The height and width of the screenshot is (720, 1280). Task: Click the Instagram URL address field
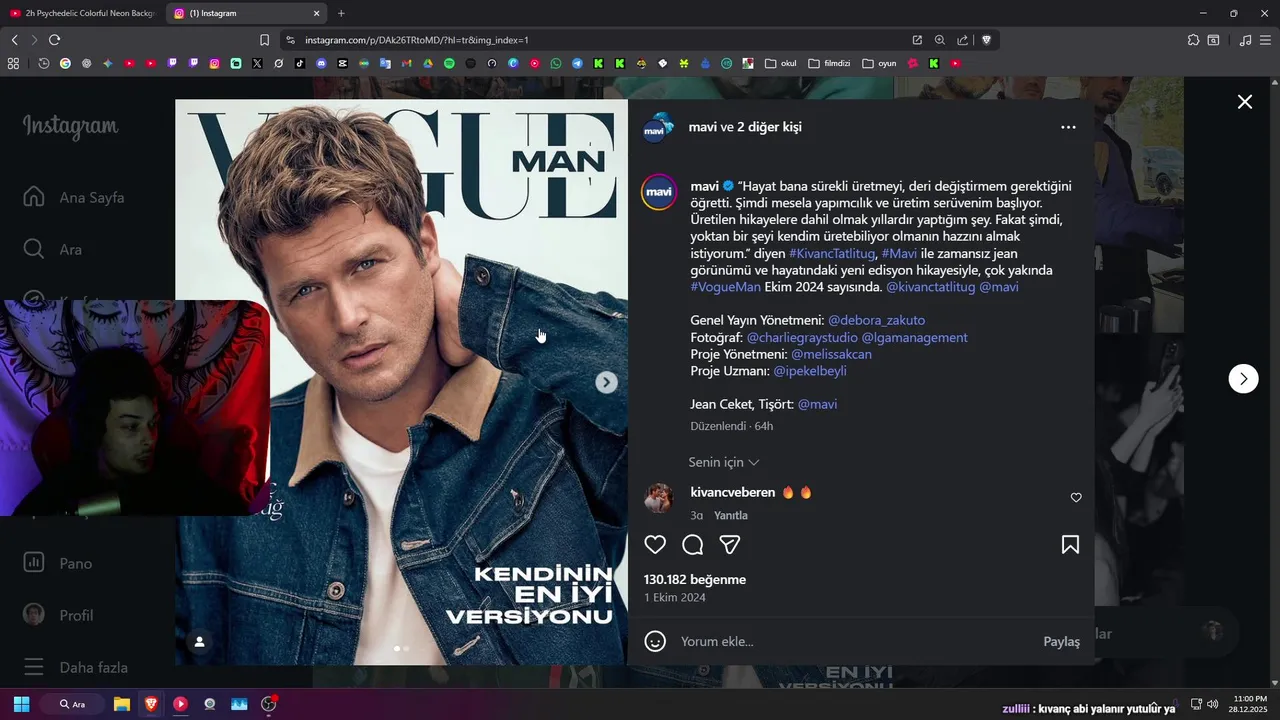click(x=600, y=40)
